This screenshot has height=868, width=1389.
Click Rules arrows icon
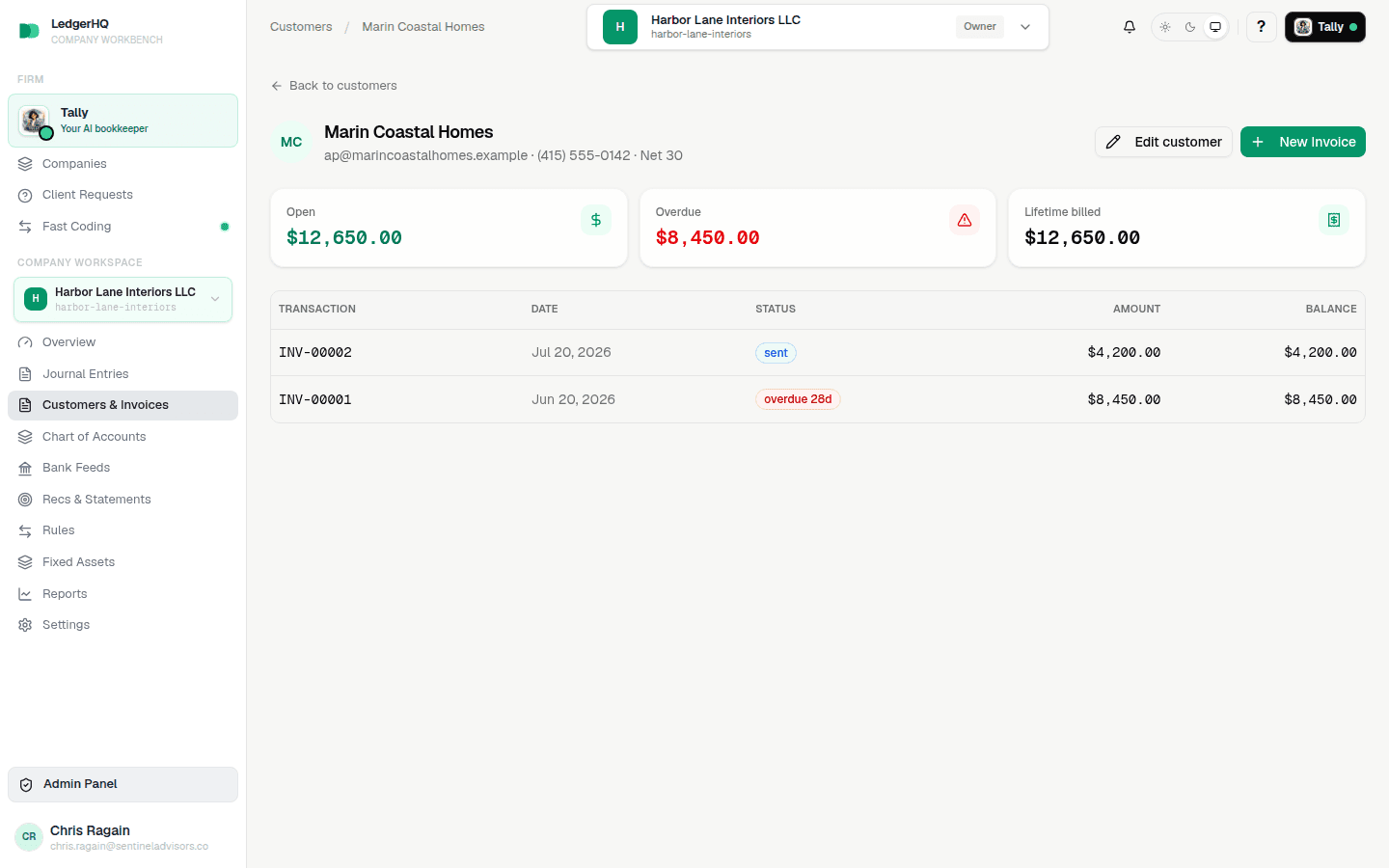click(x=25, y=530)
